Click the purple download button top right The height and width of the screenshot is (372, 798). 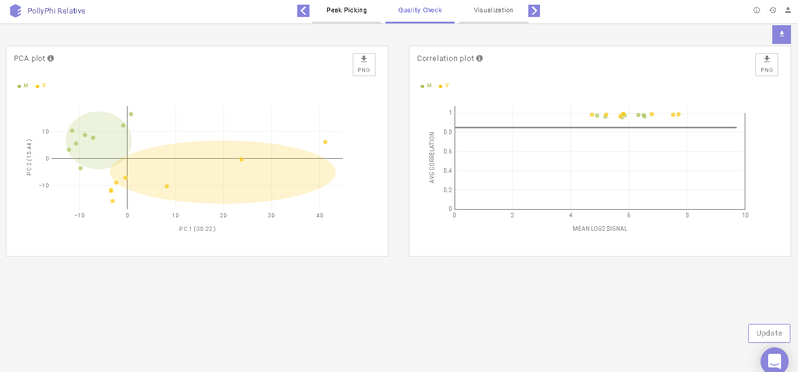(x=782, y=34)
